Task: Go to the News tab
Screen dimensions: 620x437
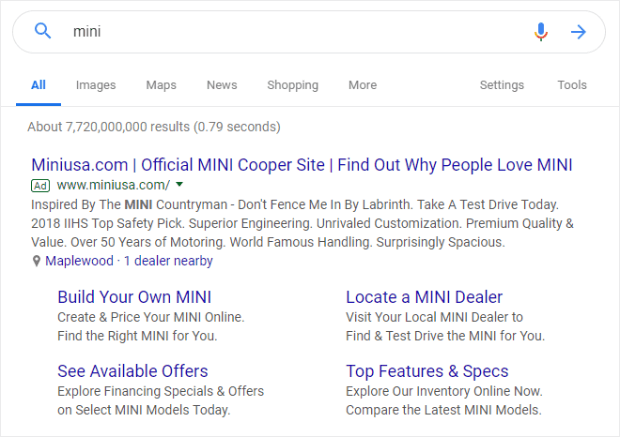Action: pos(222,85)
